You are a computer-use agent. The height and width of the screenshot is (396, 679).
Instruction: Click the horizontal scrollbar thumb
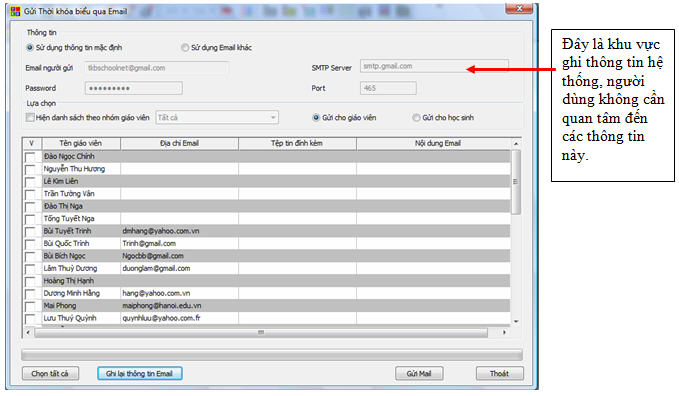261,332
